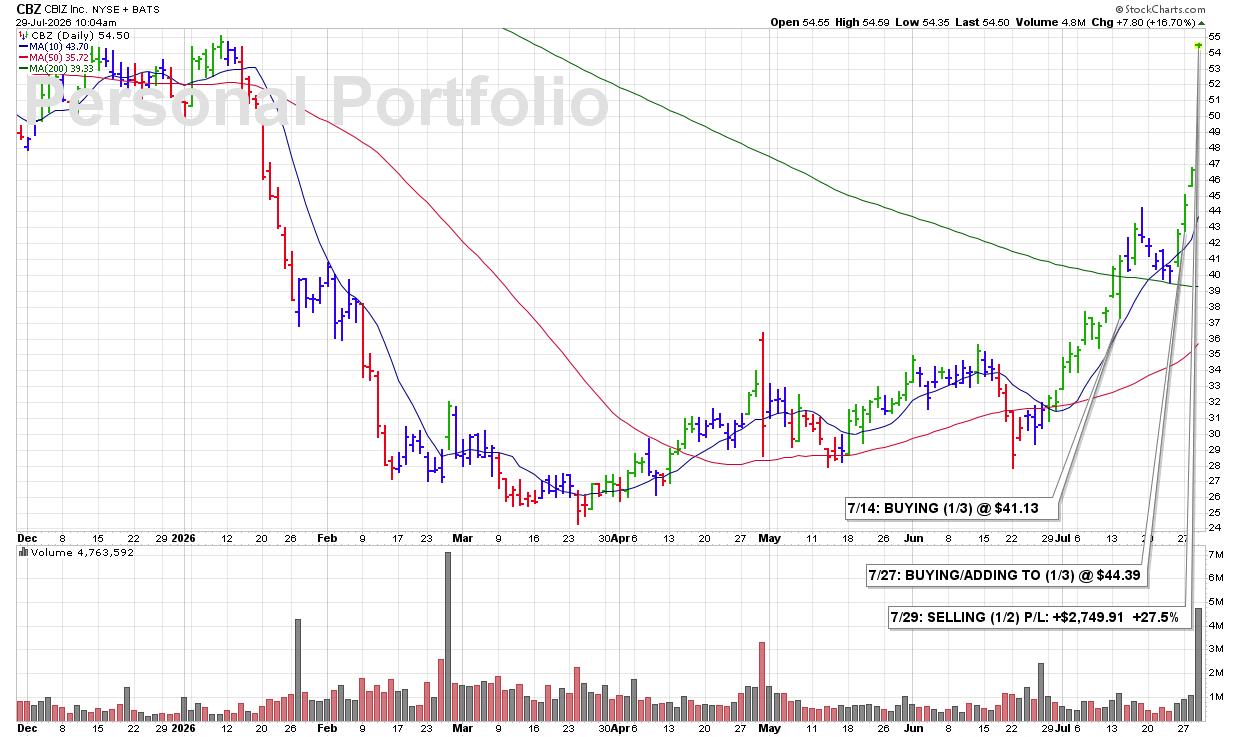Click the tallest late-February volume spike bar
Viewport: 1240px width, 737px height.
click(x=447, y=637)
